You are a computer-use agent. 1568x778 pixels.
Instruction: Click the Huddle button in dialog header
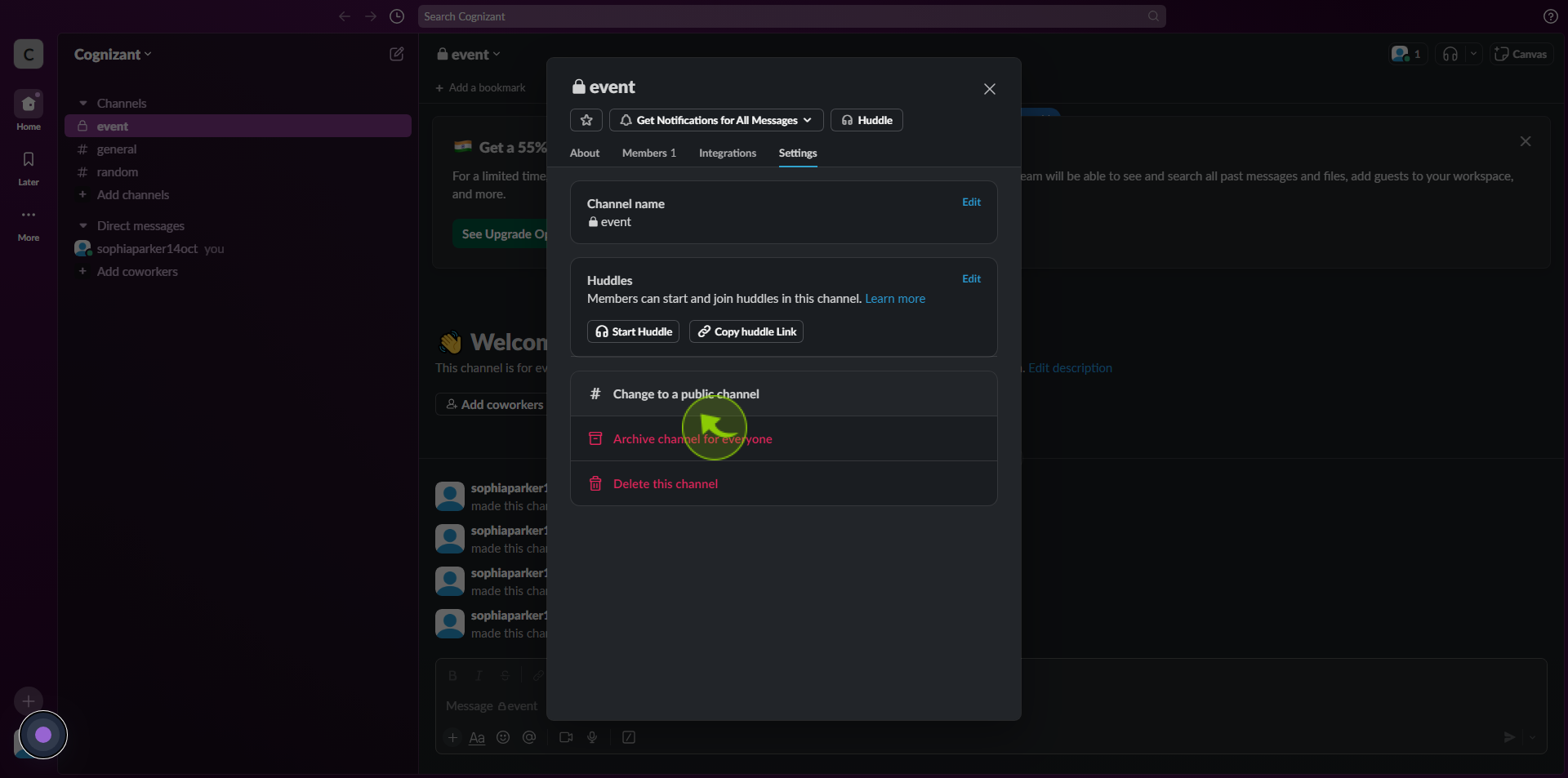click(x=866, y=120)
